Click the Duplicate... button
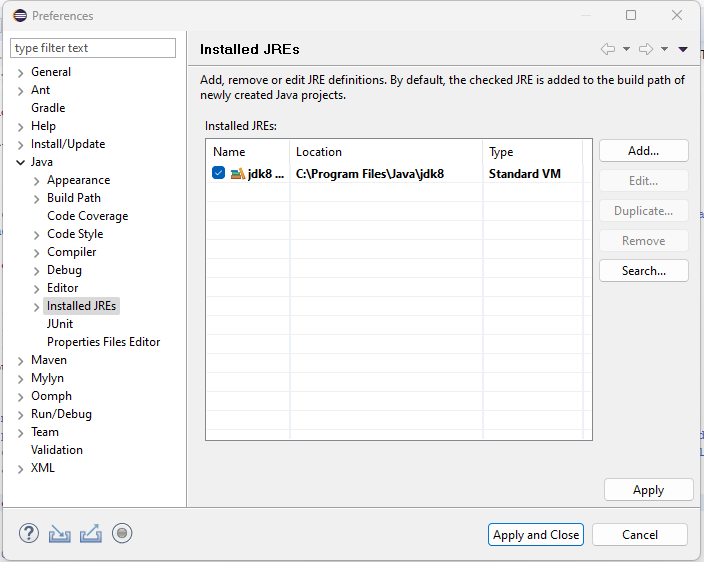Image resolution: width=704 pixels, height=562 pixels. [x=643, y=211]
